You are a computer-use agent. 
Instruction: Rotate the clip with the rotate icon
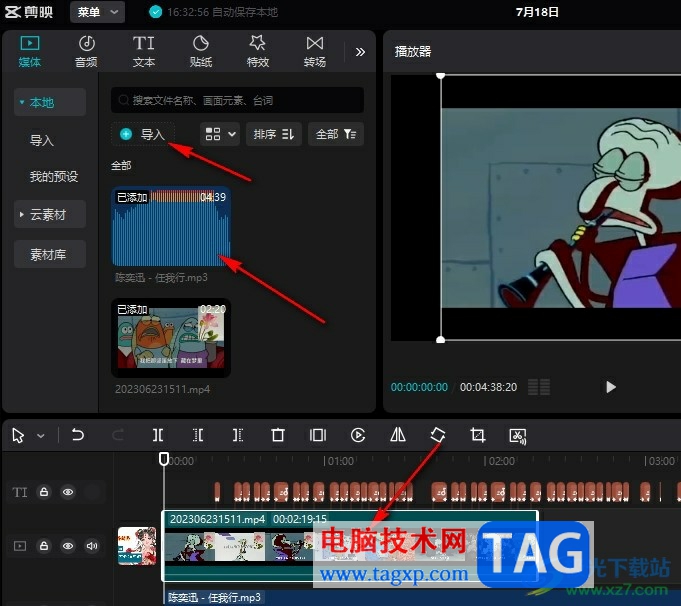(437, 434)
